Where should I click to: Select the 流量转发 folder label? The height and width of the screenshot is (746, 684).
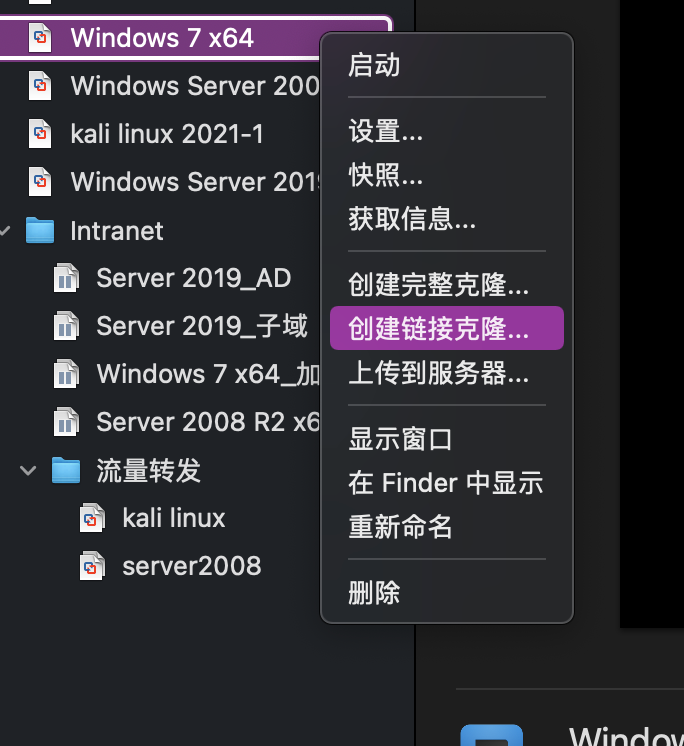[148, 471]
